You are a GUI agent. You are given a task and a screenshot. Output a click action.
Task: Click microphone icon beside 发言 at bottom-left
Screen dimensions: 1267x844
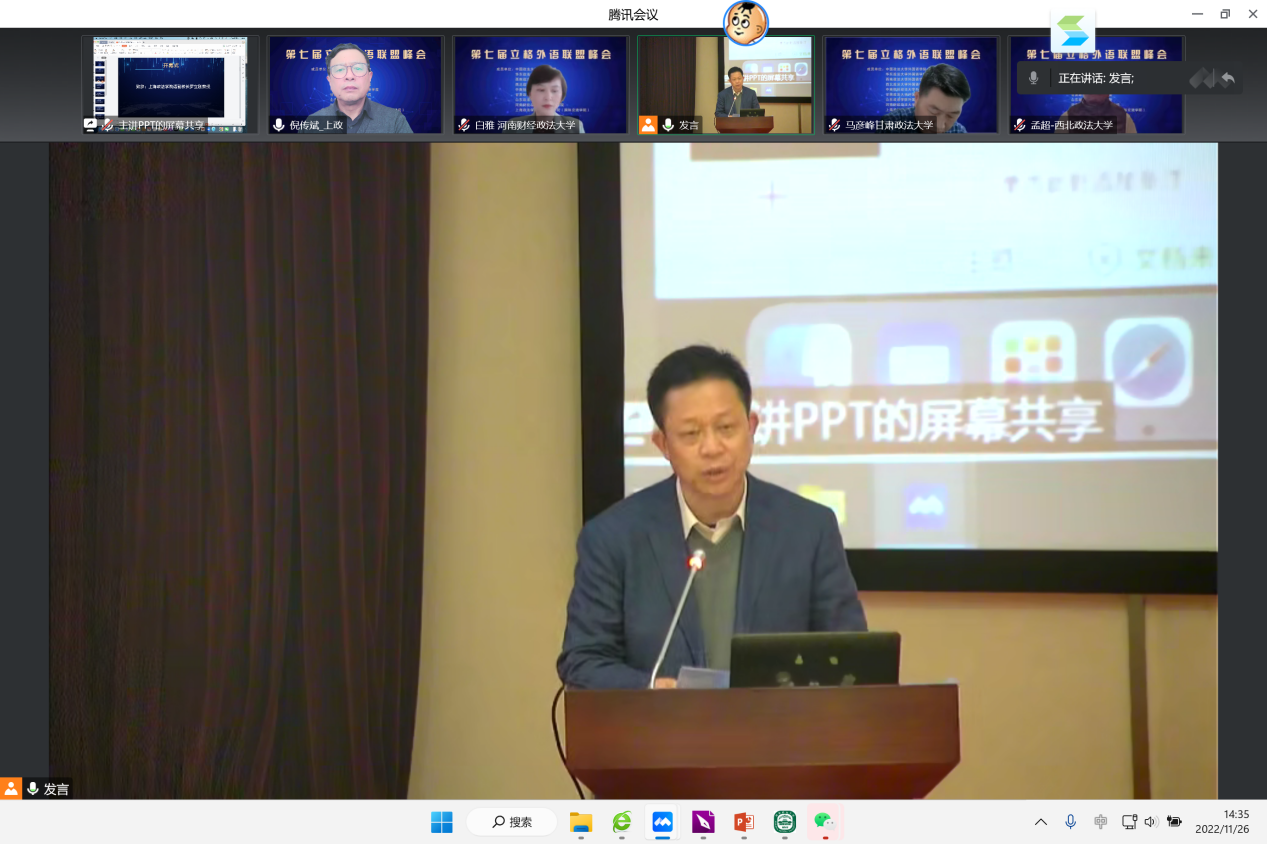pos(33,788)
